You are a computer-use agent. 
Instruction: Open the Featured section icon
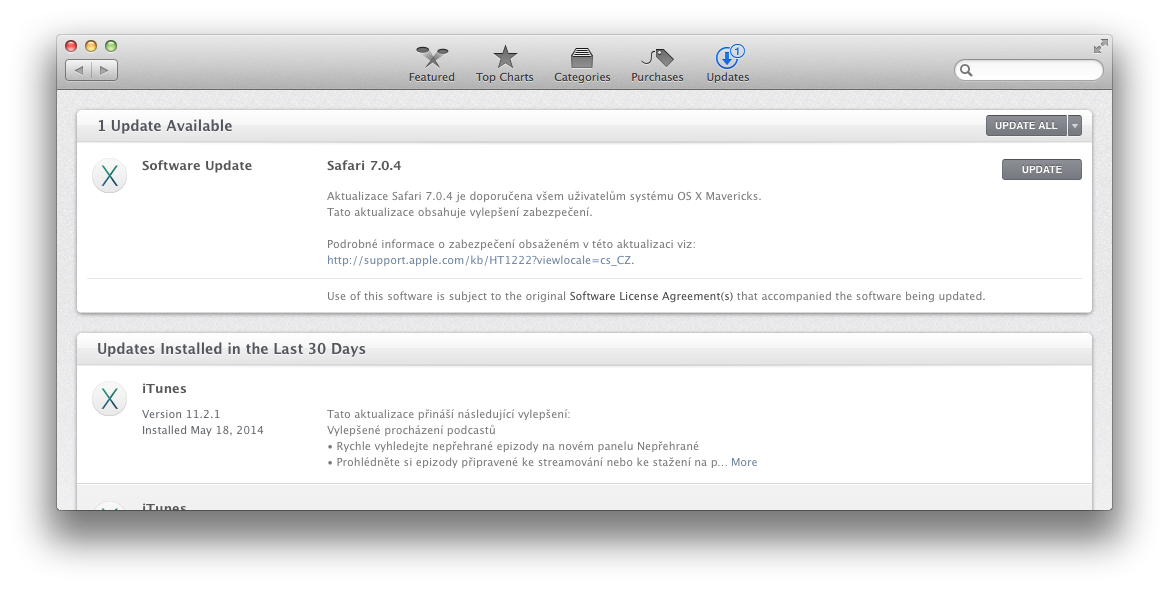tap(432, 57)
